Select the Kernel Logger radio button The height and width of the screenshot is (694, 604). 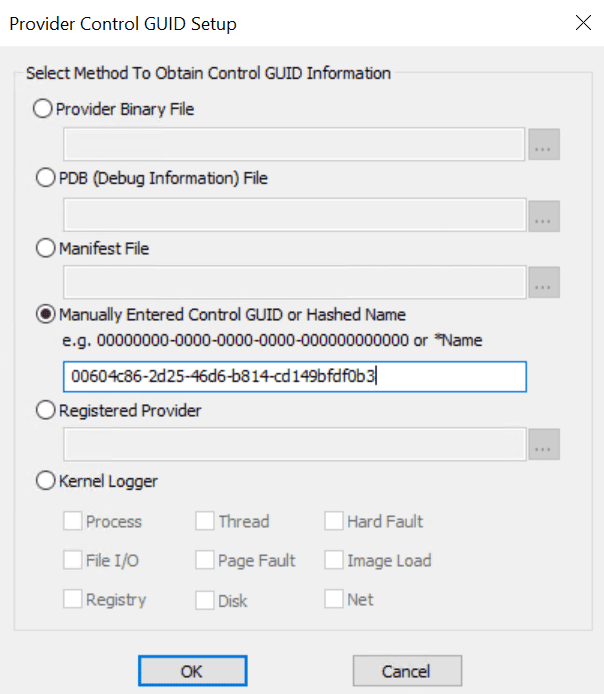pos(44,481)
